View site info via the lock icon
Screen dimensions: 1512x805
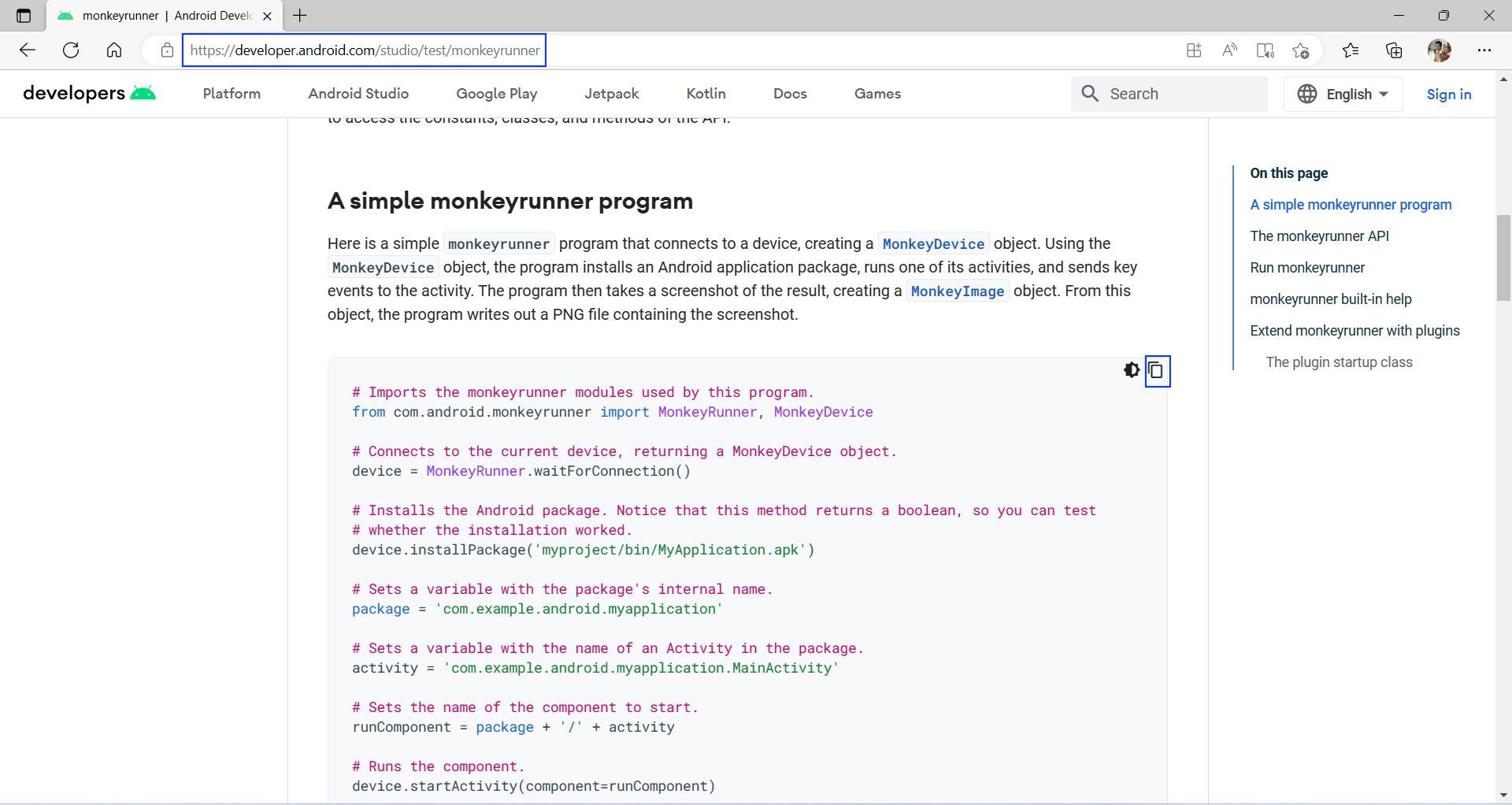(x=167, y=50)
